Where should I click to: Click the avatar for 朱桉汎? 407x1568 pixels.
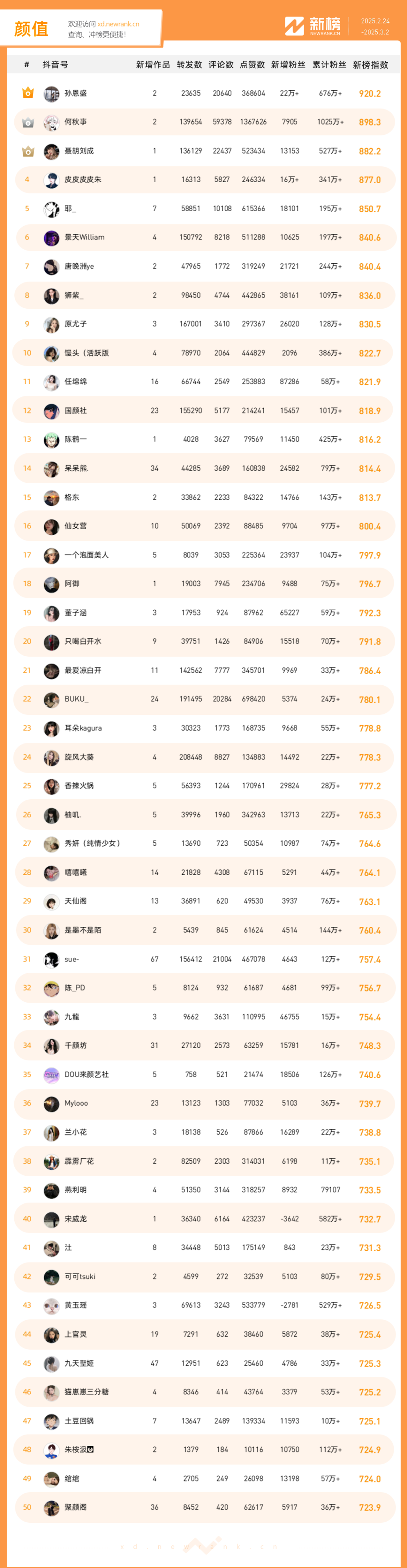pyautogui.click(x=51, y=1449)
